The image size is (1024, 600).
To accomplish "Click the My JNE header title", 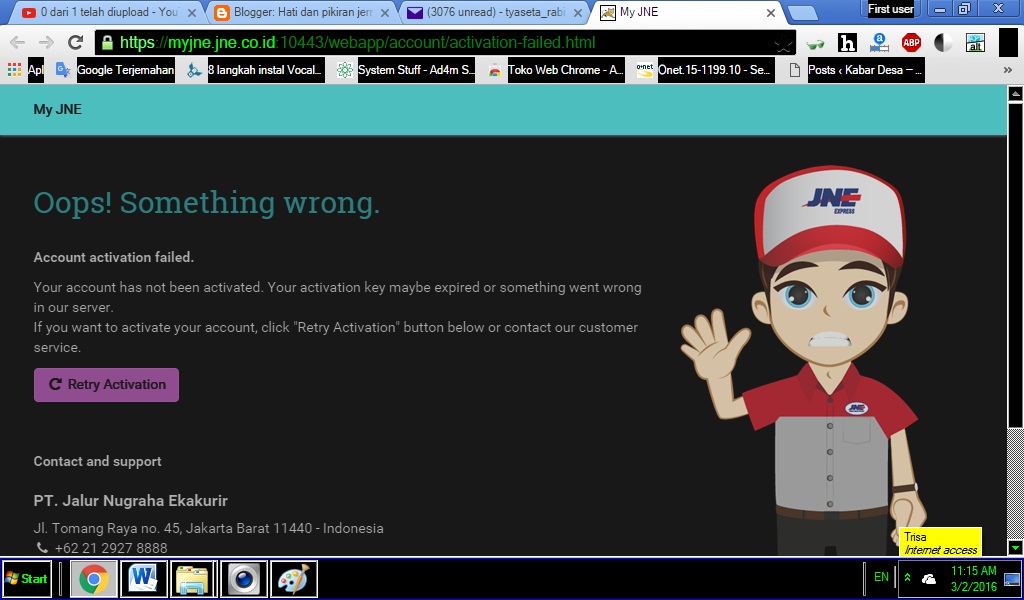I will pyautogui.click(x=57, y=109).
